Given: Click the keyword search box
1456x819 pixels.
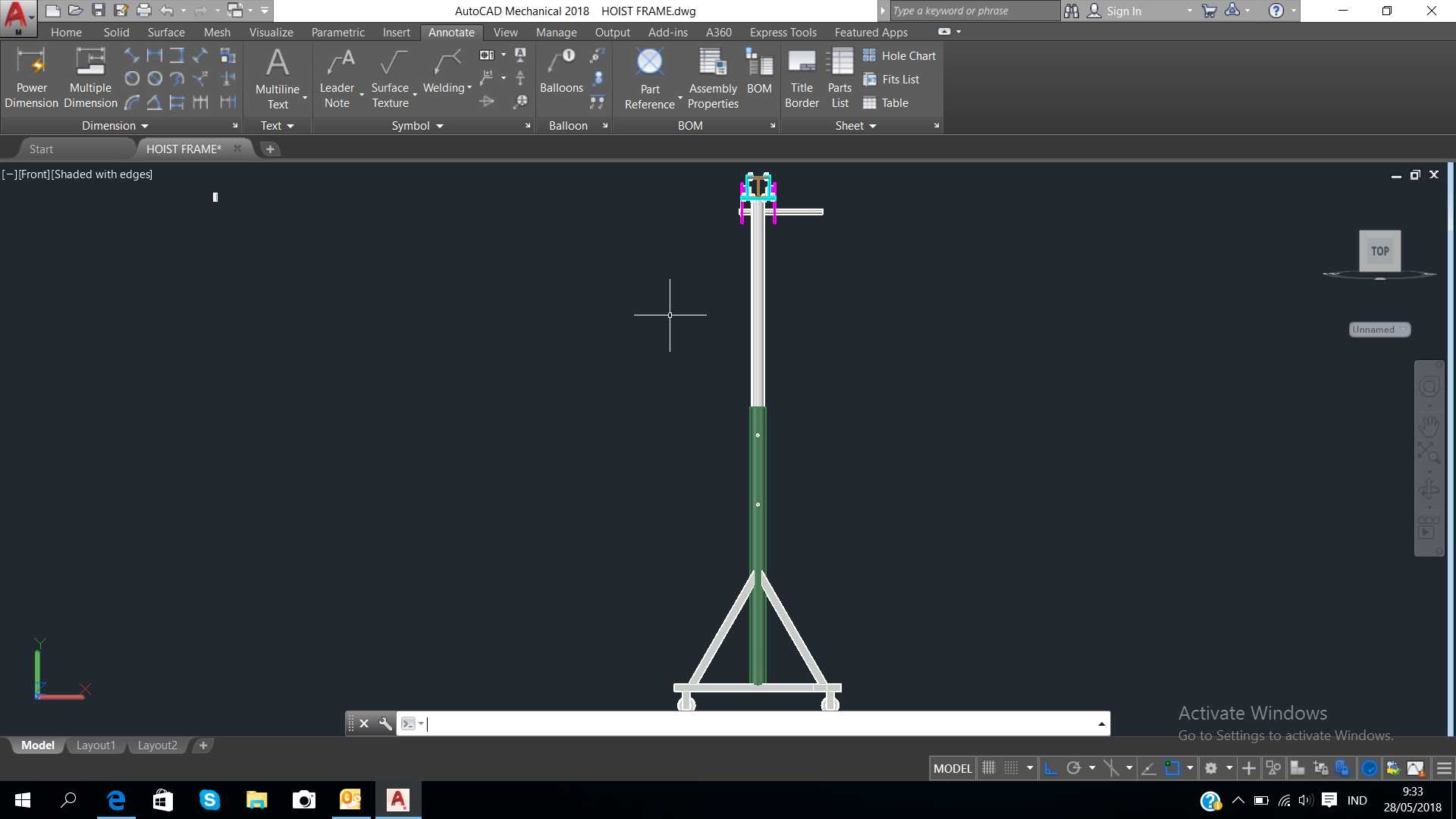Looking at the screenshot, I should coord(974,11).
